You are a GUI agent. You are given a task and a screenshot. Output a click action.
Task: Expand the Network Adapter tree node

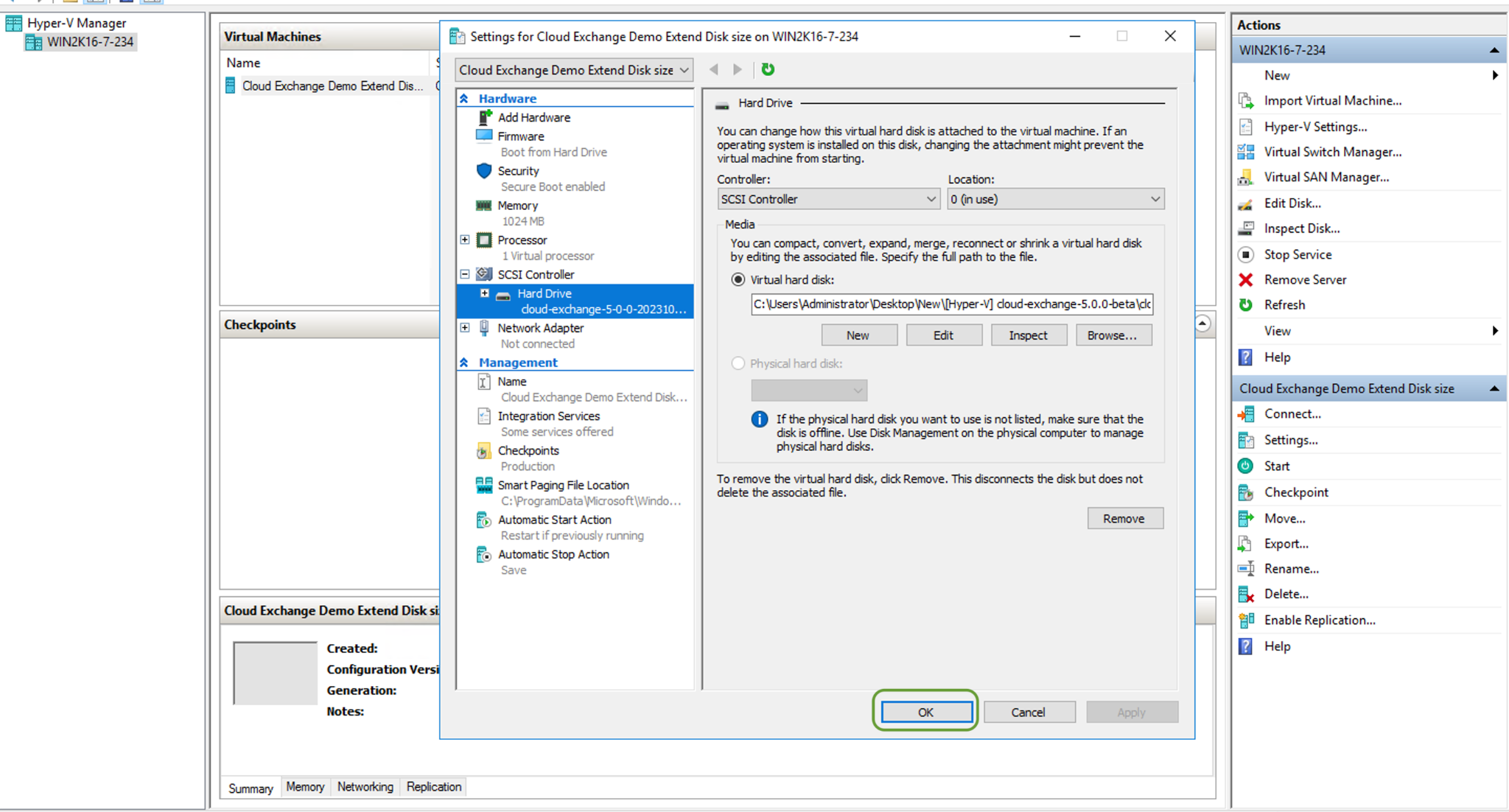465,328
